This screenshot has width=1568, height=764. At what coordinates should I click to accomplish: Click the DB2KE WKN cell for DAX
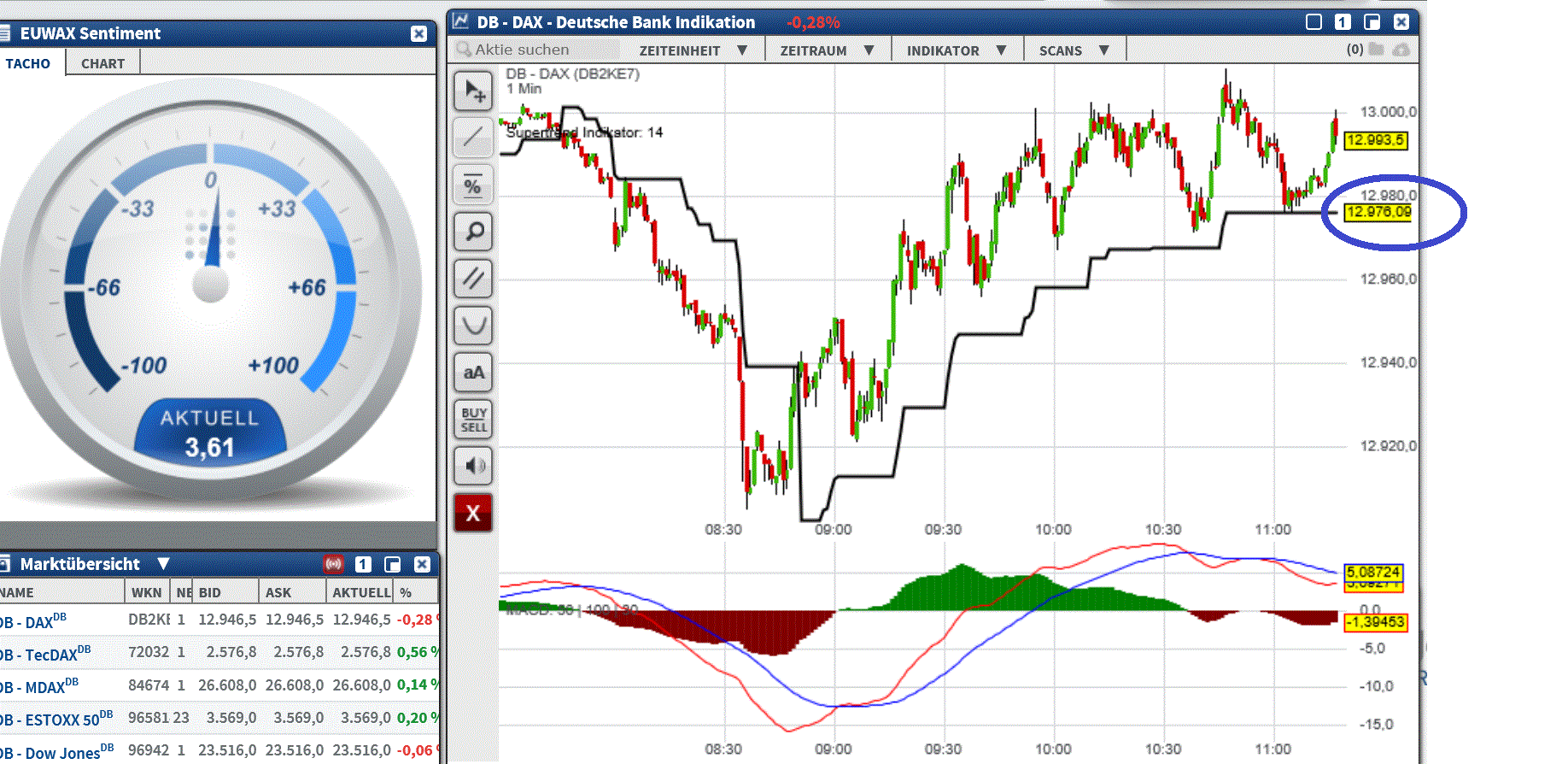(149, 620)
